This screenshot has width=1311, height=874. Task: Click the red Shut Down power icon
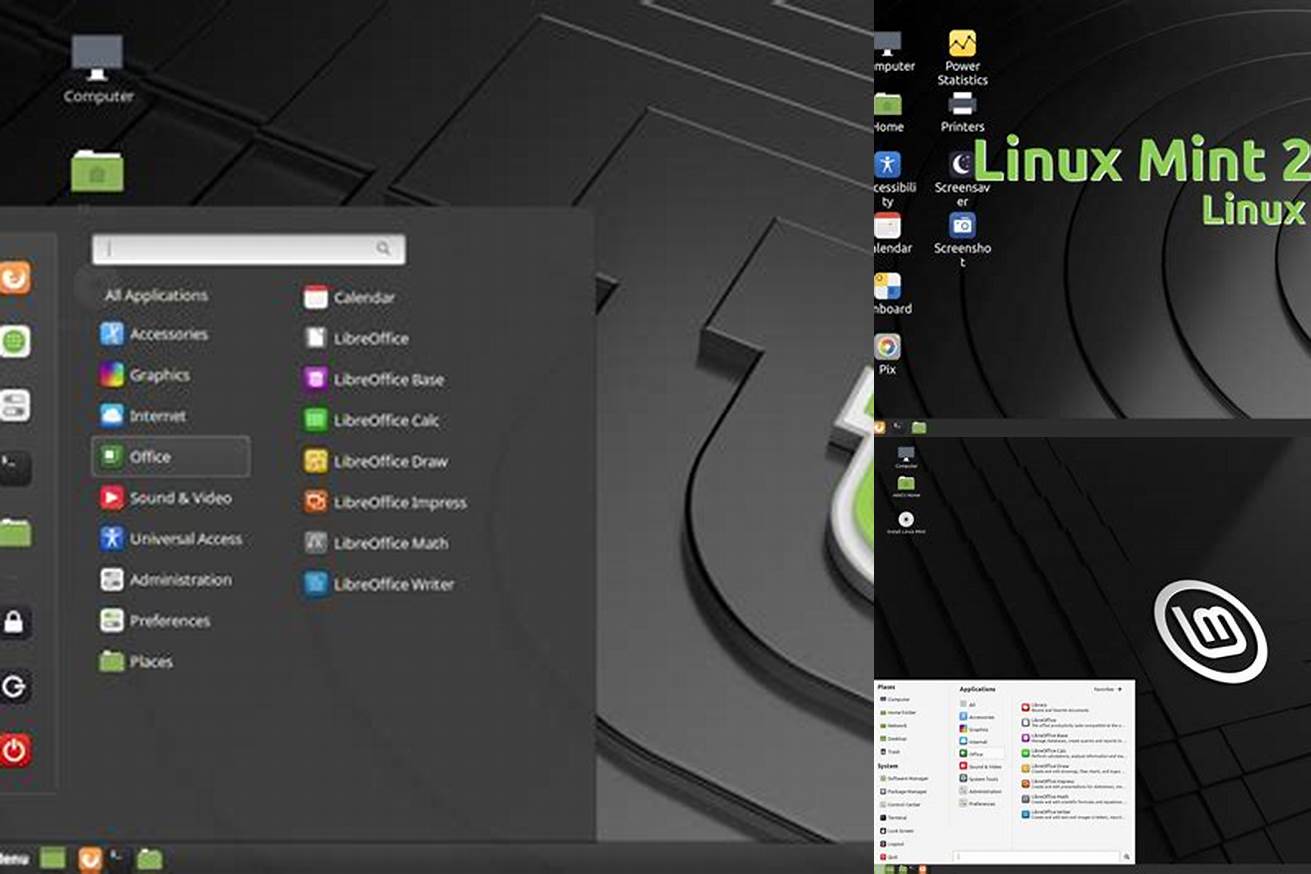(x=14, y=750)
